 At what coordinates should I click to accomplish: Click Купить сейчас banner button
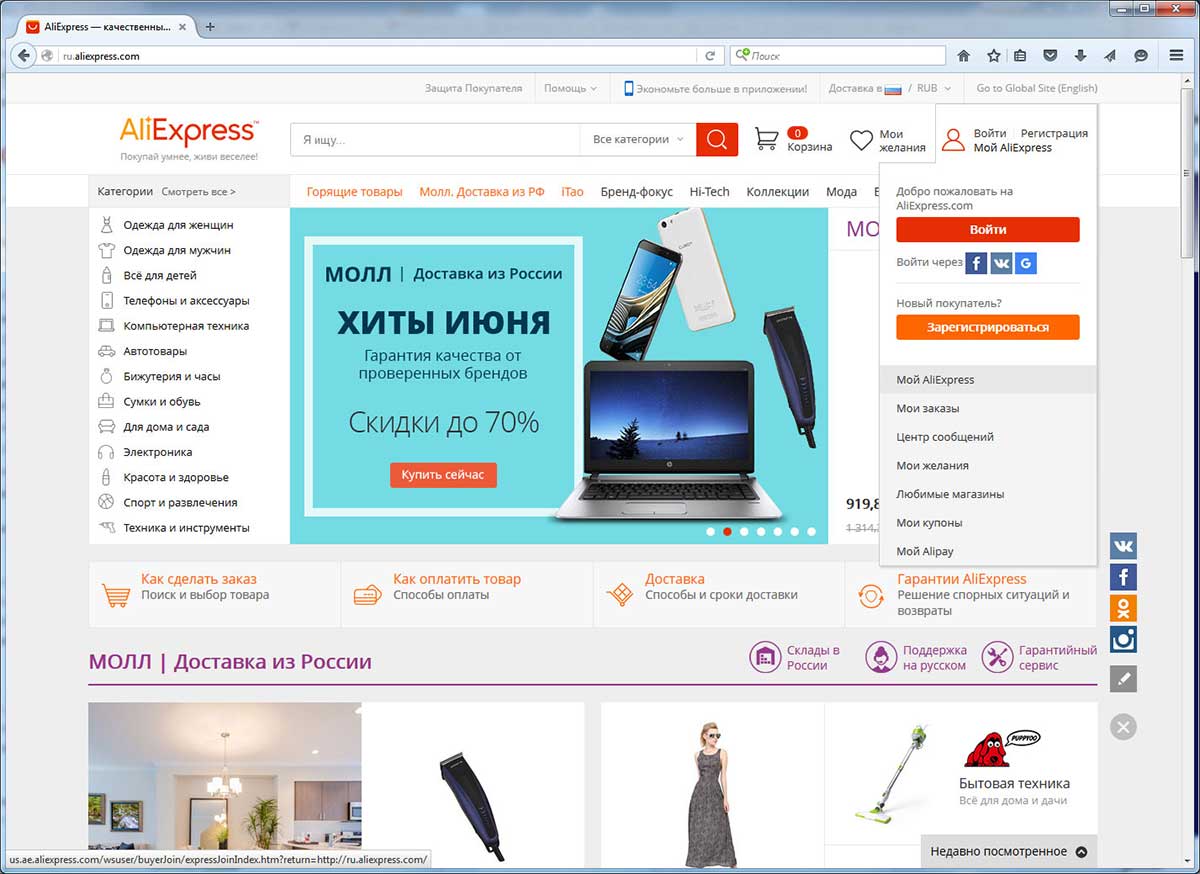[x=443, y=474]
